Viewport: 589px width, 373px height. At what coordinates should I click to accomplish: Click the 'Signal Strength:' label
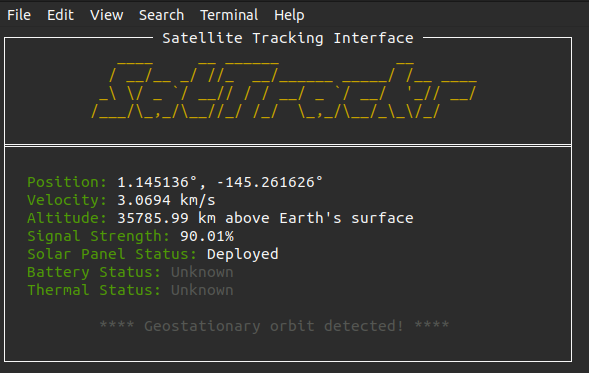coord(99,236)
